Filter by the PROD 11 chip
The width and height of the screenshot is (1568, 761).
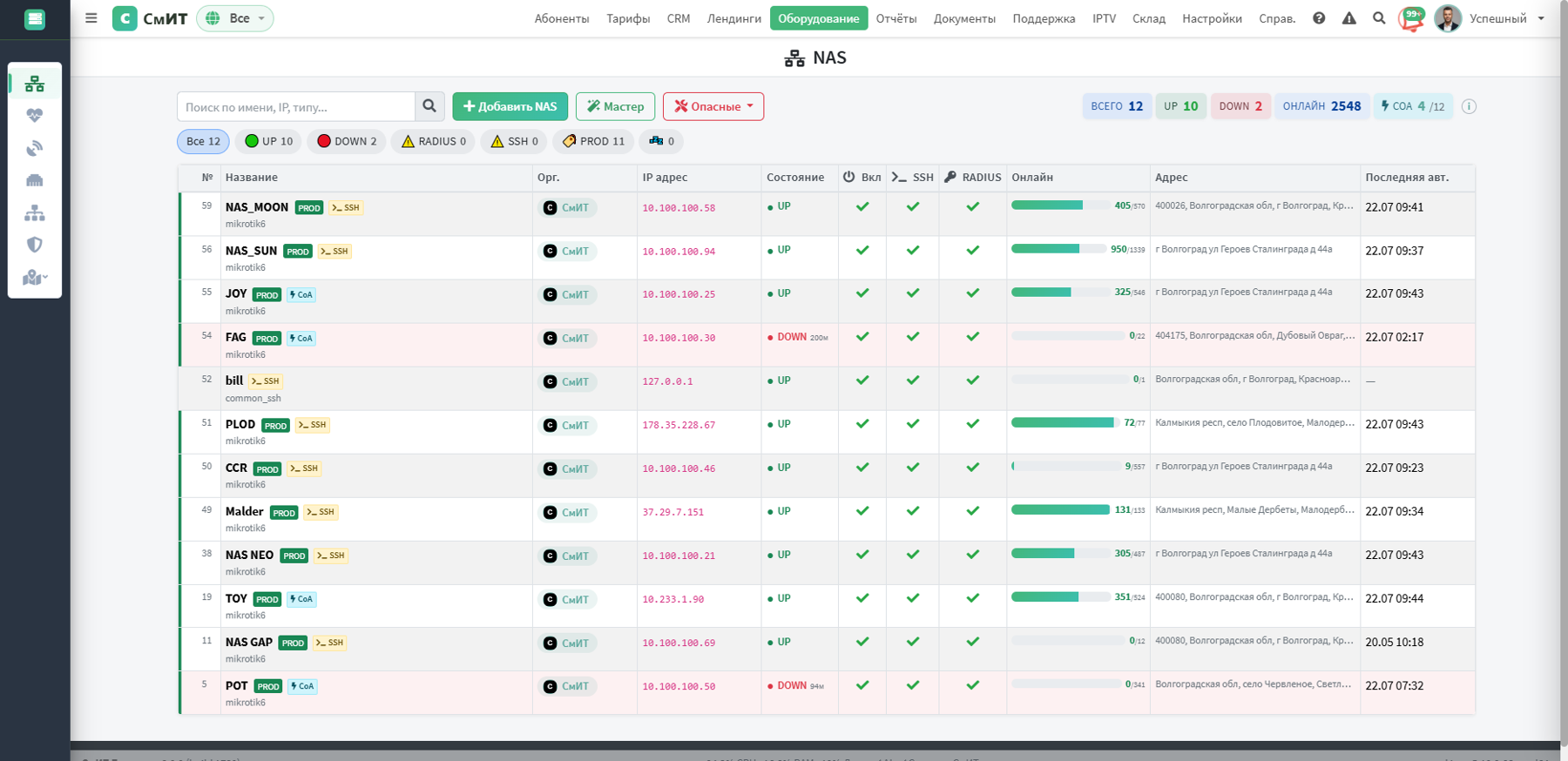[x=593, y=141]
